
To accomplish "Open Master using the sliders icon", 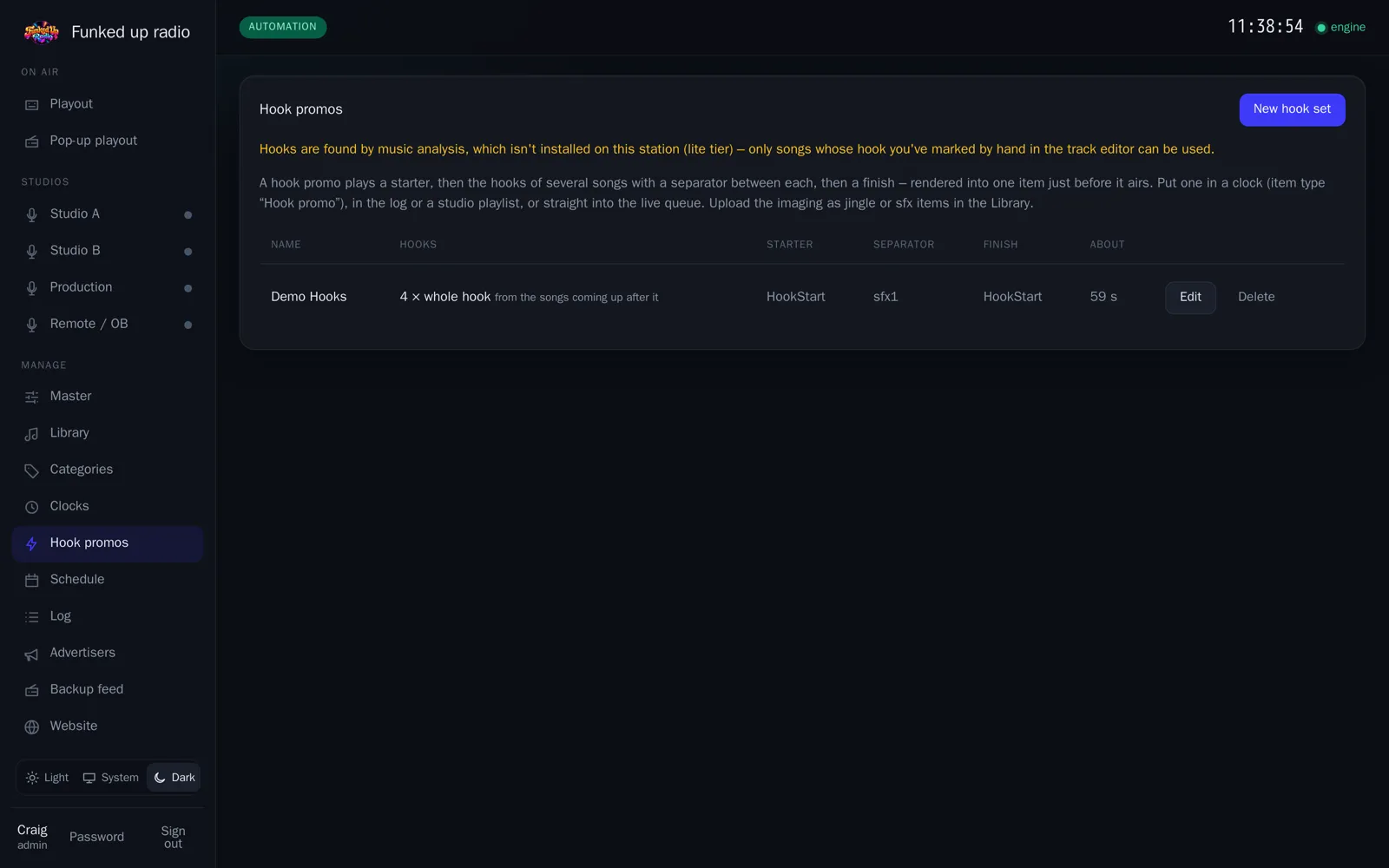I will click(x=32, y=397).
